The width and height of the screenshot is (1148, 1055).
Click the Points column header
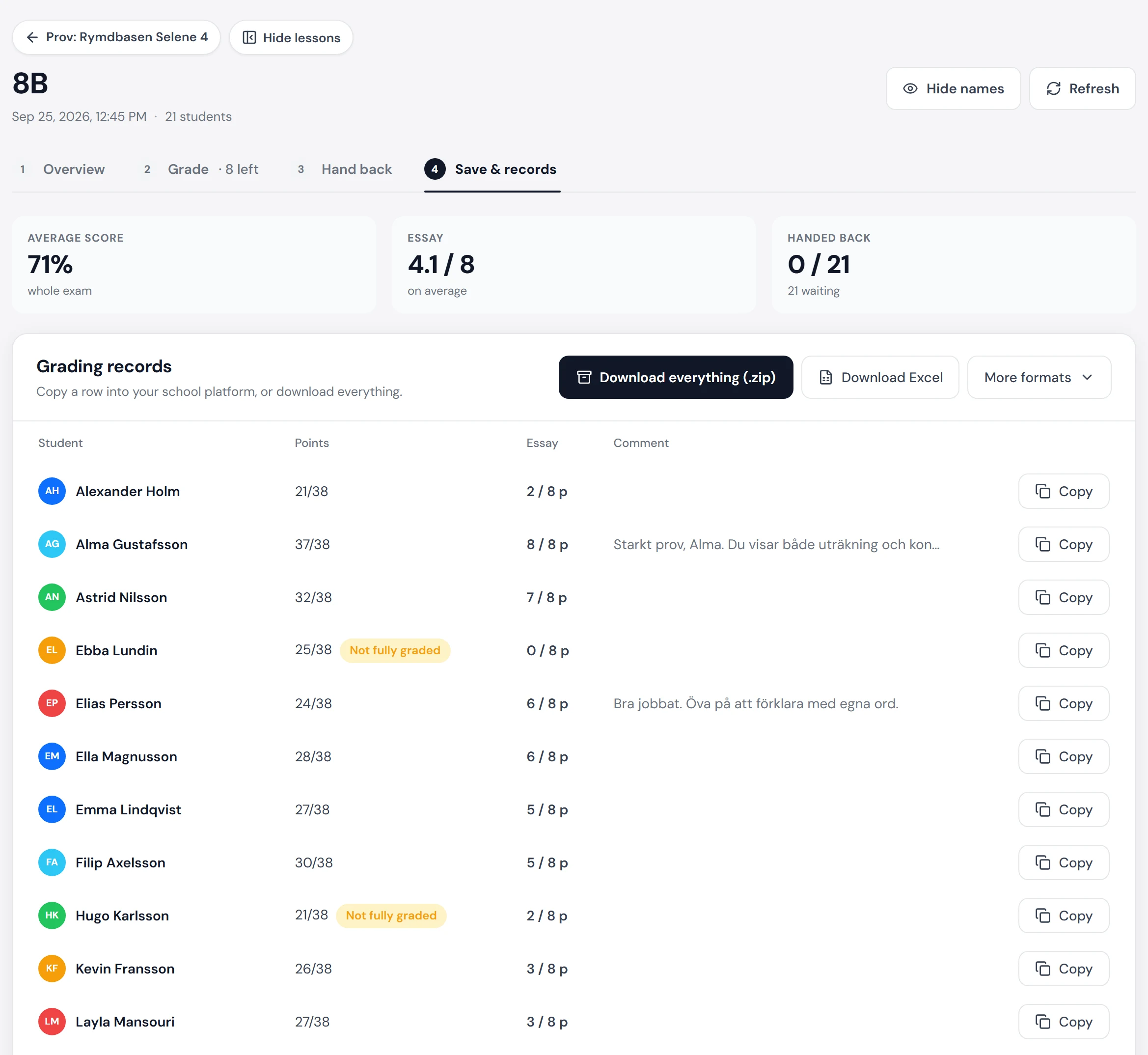click(311, 443)
